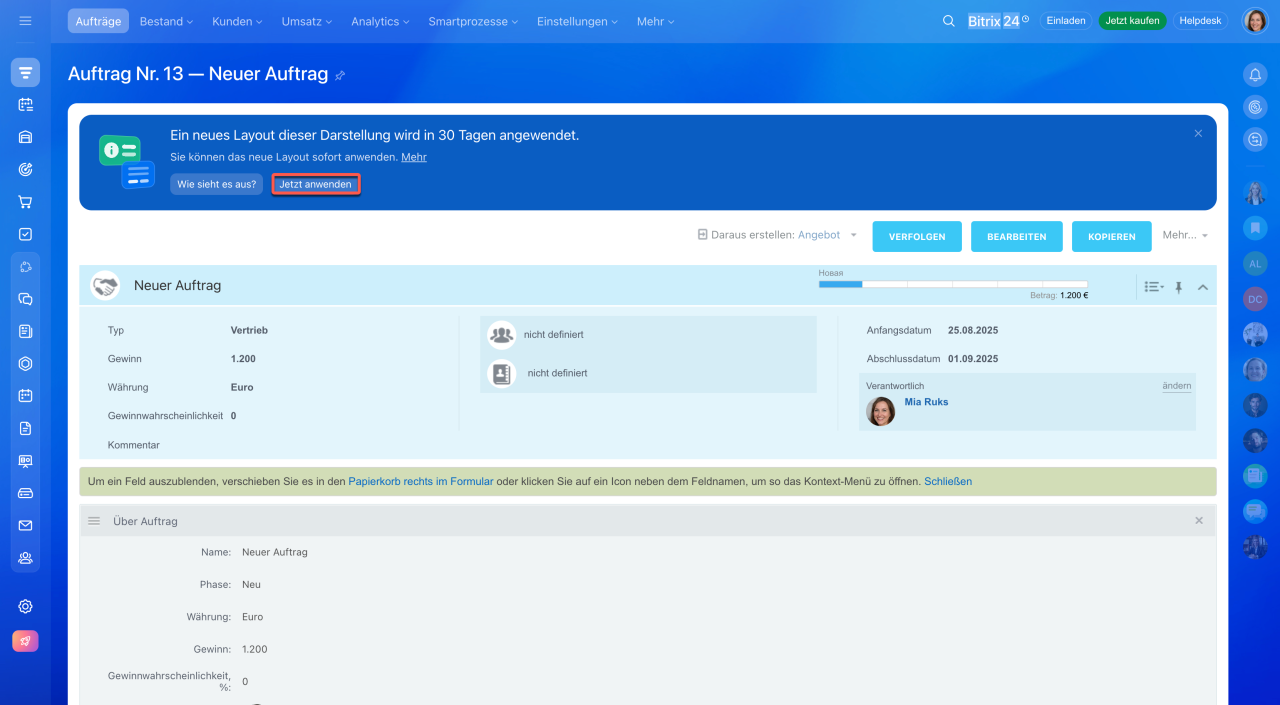Image resolution: width=1280 pixels, height=705 pixels.
Task: Pin the Neuer Auftrag summary panel
Action: [x=1178, y=287]
